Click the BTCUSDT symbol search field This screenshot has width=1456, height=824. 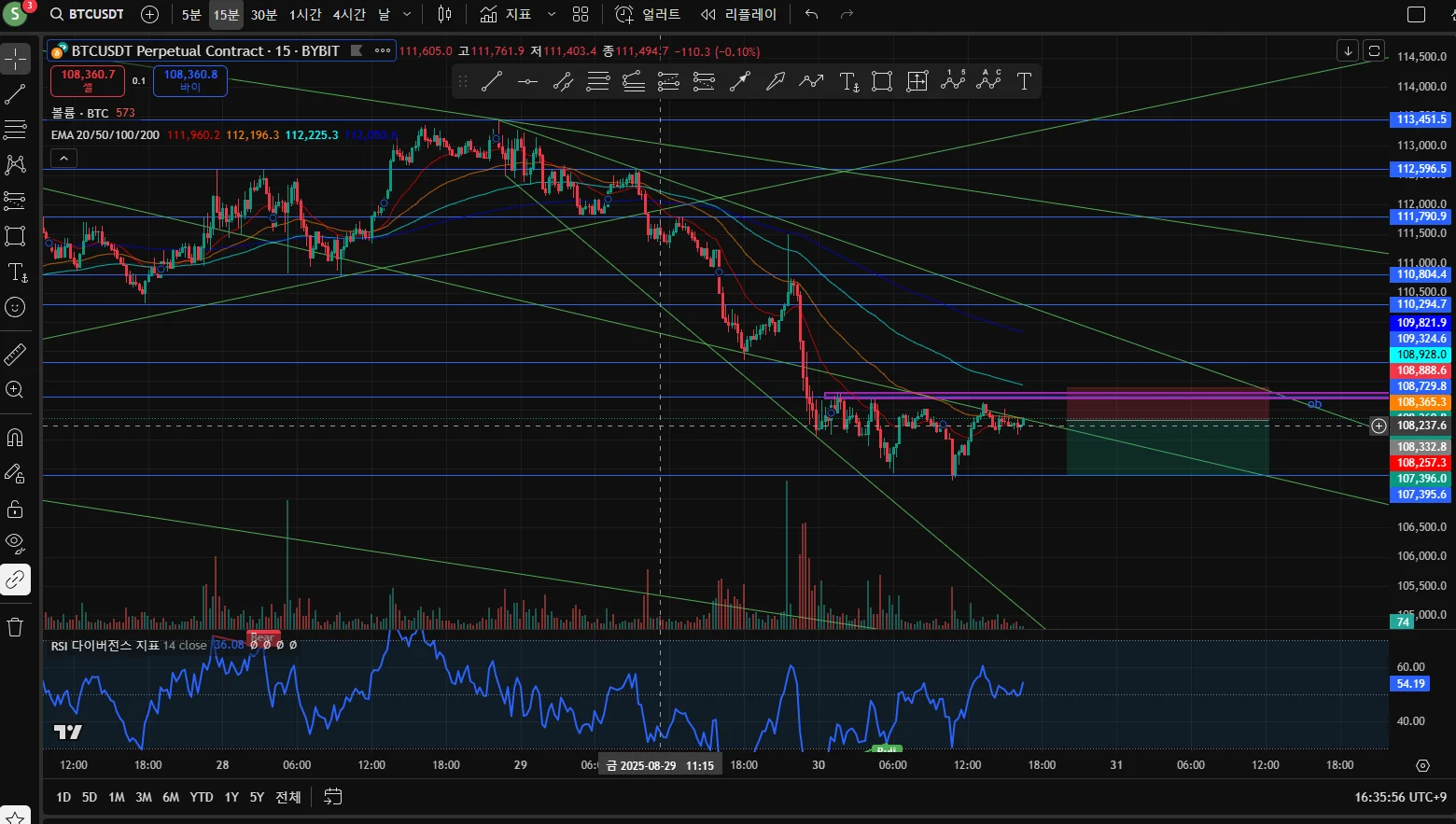pos(88,14)
